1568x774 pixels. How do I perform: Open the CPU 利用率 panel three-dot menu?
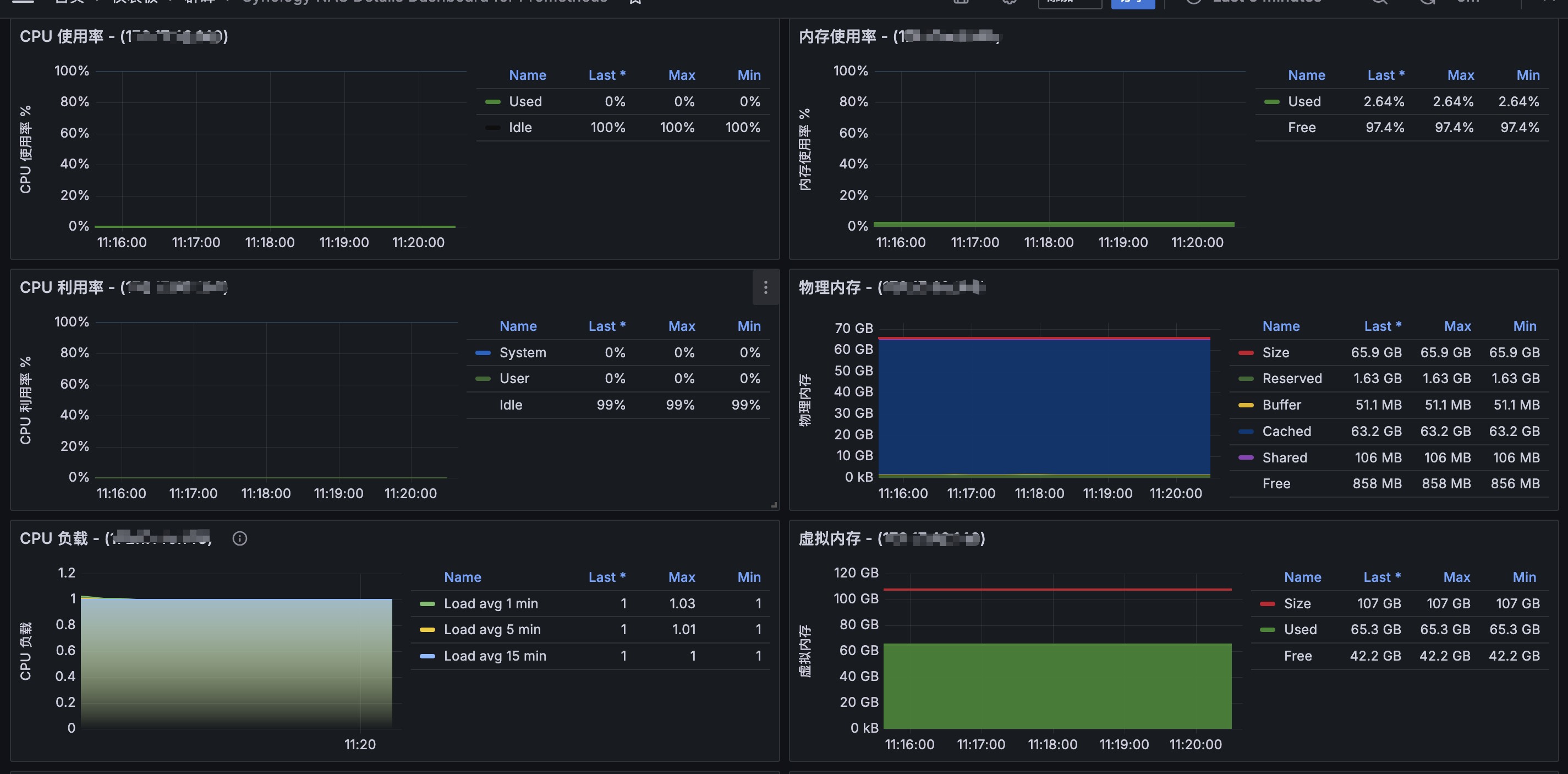click(x=765, y=287)
